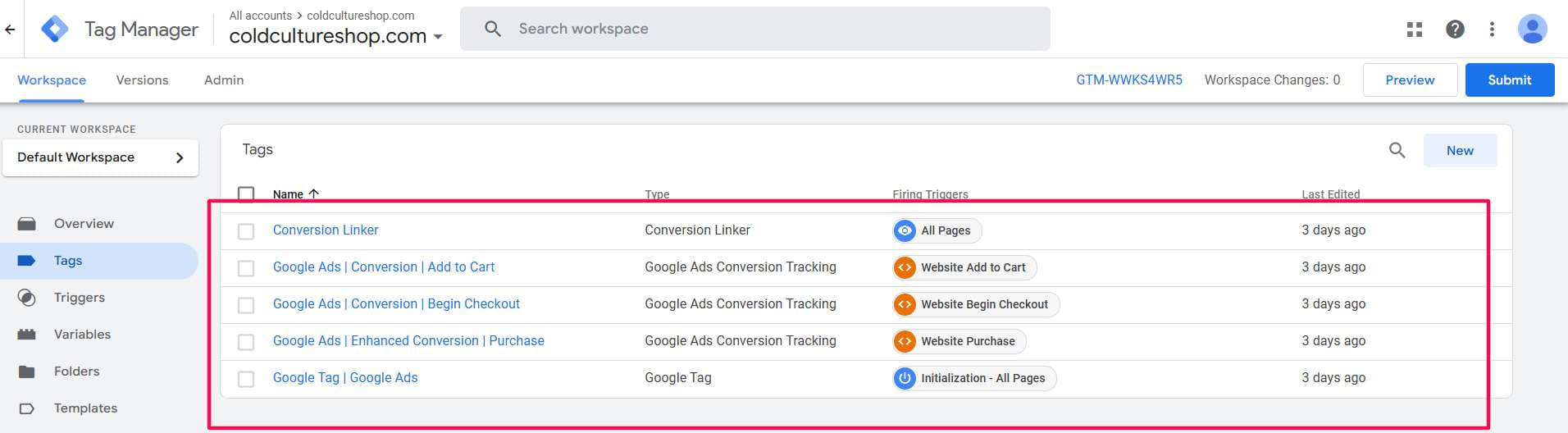The image size is (1568, 433).
Task: Switch to the Versions tab
Action: pos(142,80)
